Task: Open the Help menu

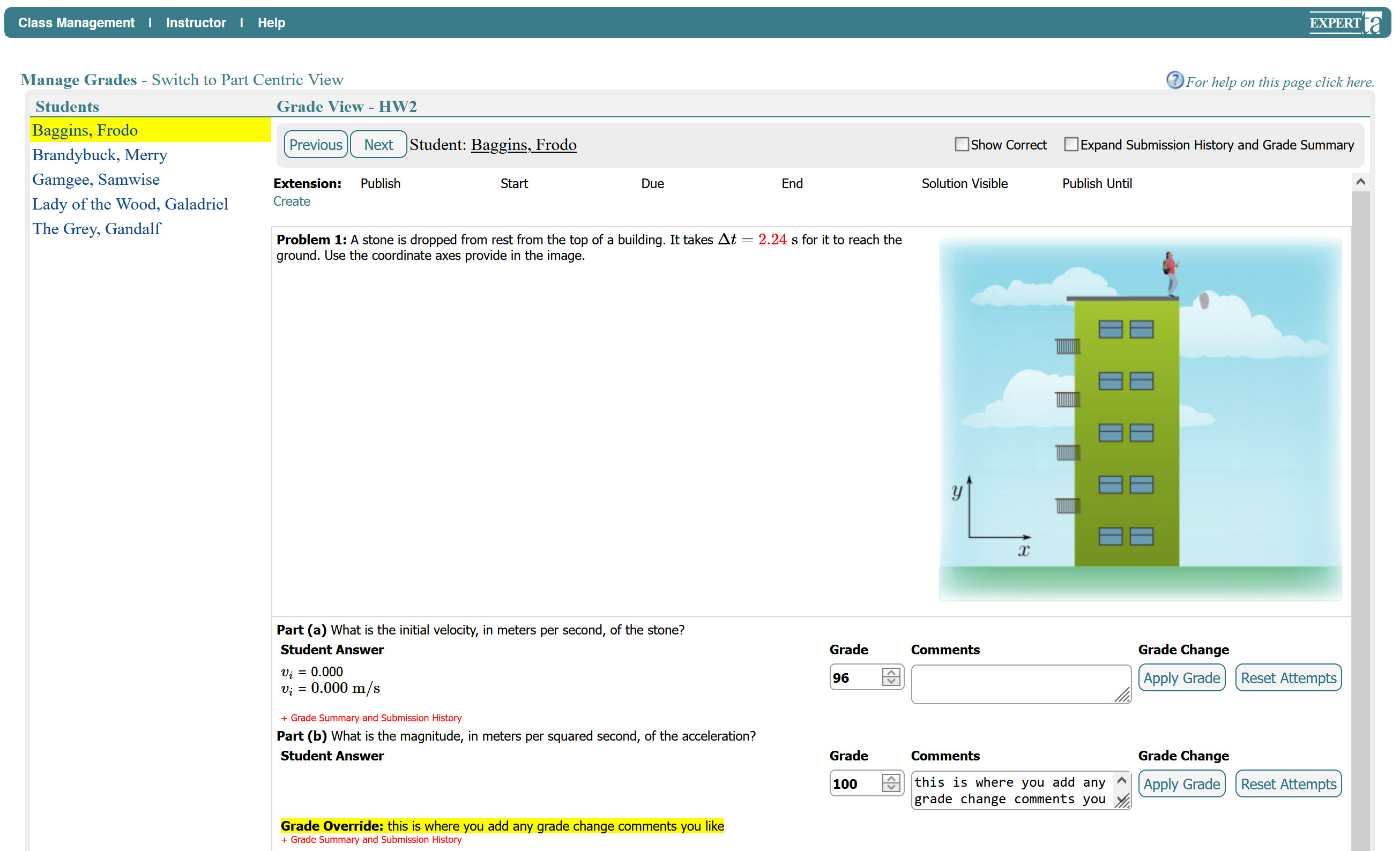Action: (x=271, y=23)
